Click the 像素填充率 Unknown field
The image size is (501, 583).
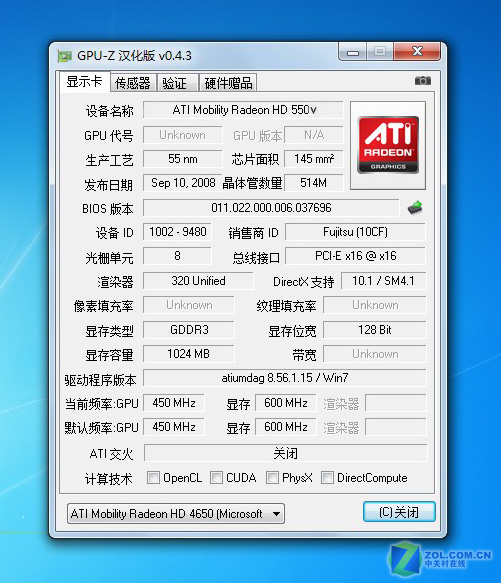coord(189,305)
